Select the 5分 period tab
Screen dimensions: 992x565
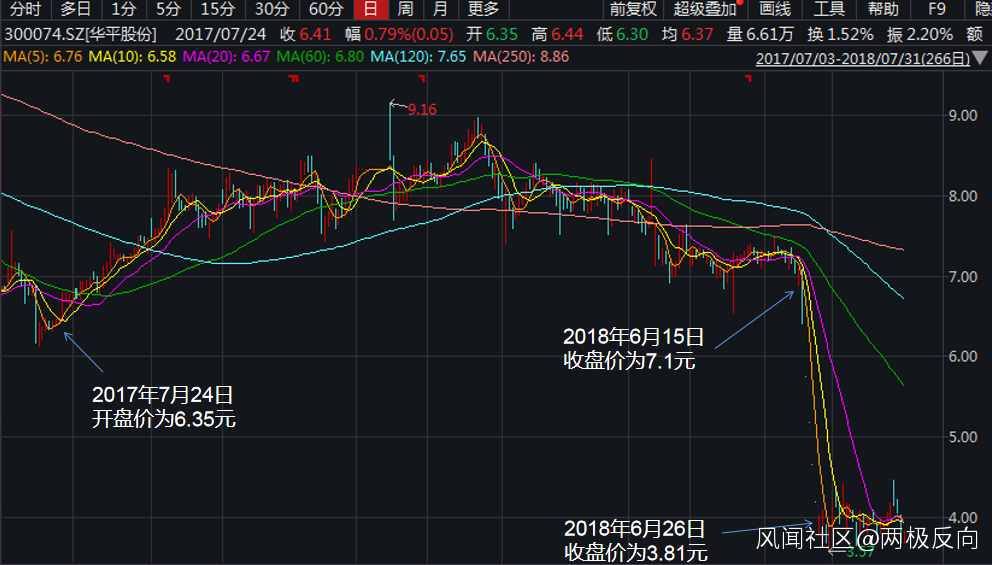(167, 10)
